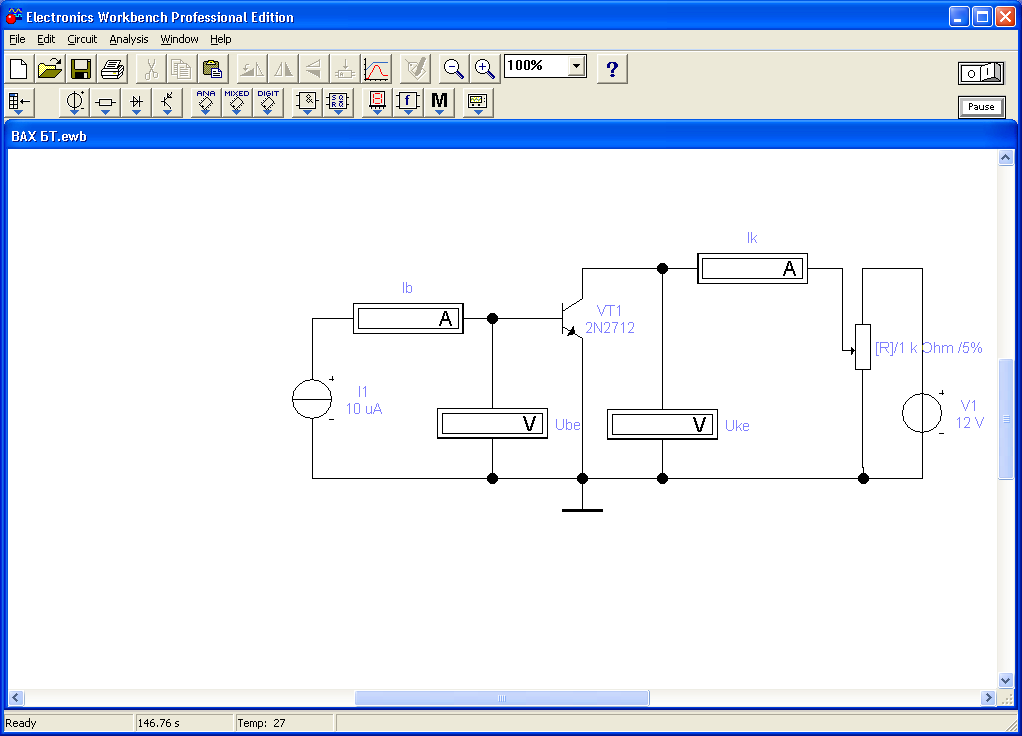
Task: Click the Copy icon
Action: pyautogui.click(x=181, y=69)
